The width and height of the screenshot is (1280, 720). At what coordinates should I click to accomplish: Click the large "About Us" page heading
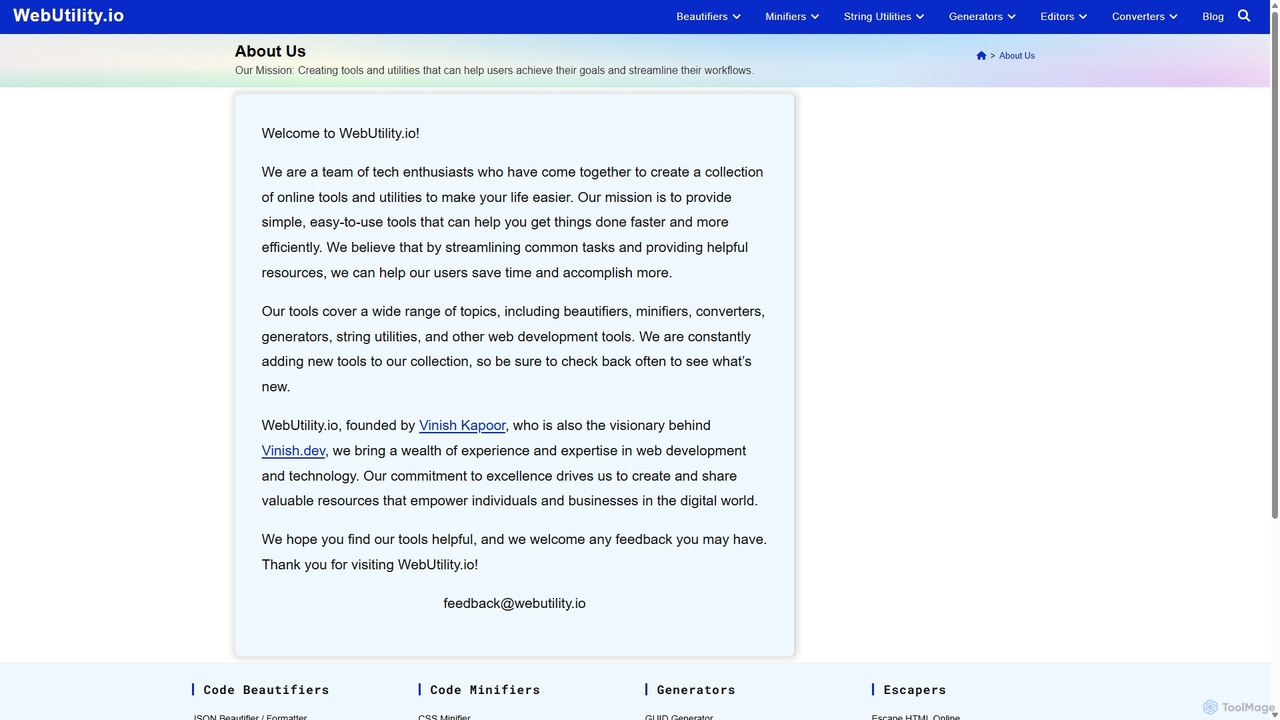pos(270,51)
